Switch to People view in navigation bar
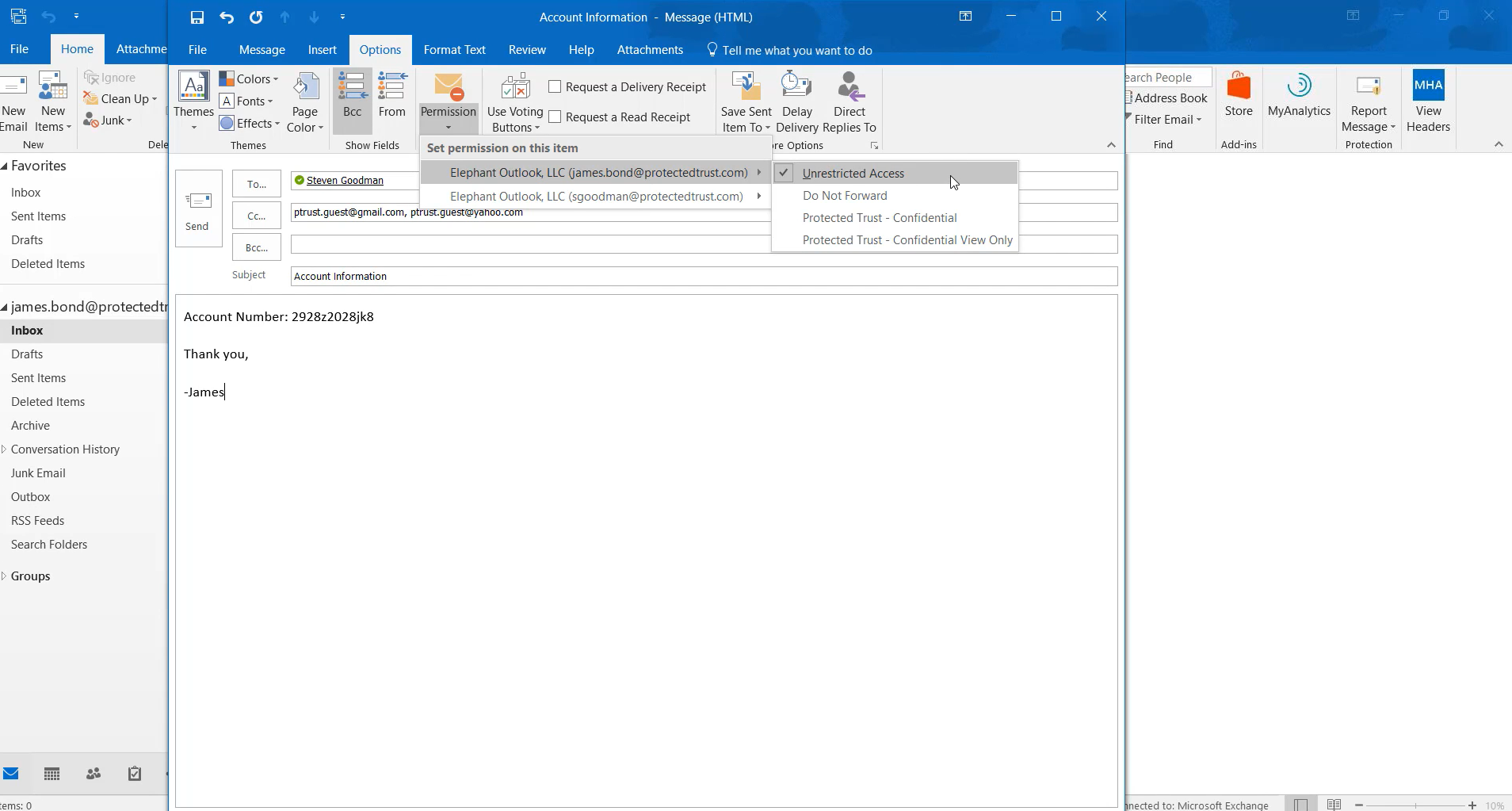The height and width of the screenshot is (811, 1512). [94, 774]
